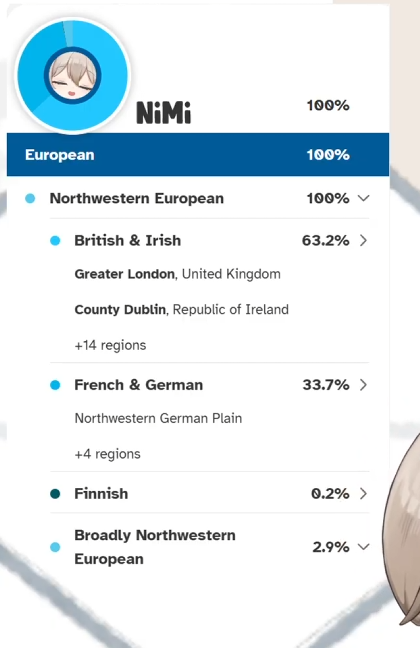Open the British & Irish arrow

pyautogui.click(x=363, y=241)
